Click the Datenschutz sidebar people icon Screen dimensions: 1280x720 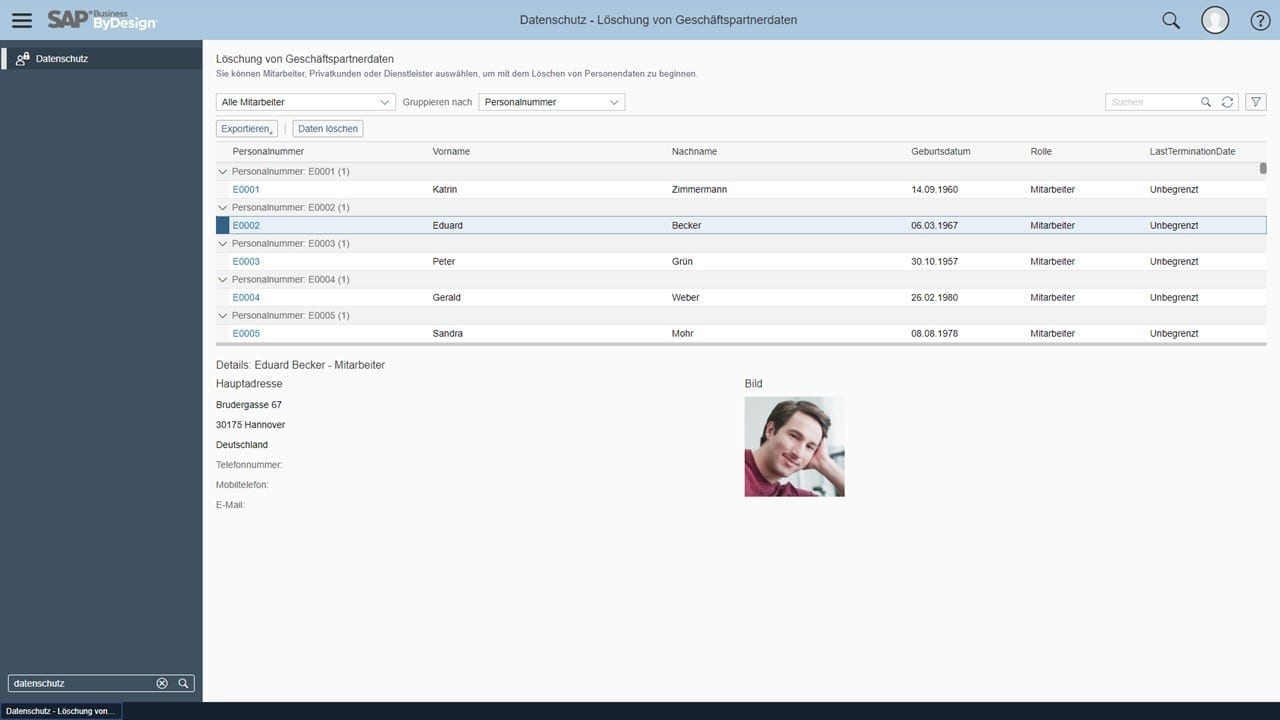pyautogui.click(x=22, y=59)
